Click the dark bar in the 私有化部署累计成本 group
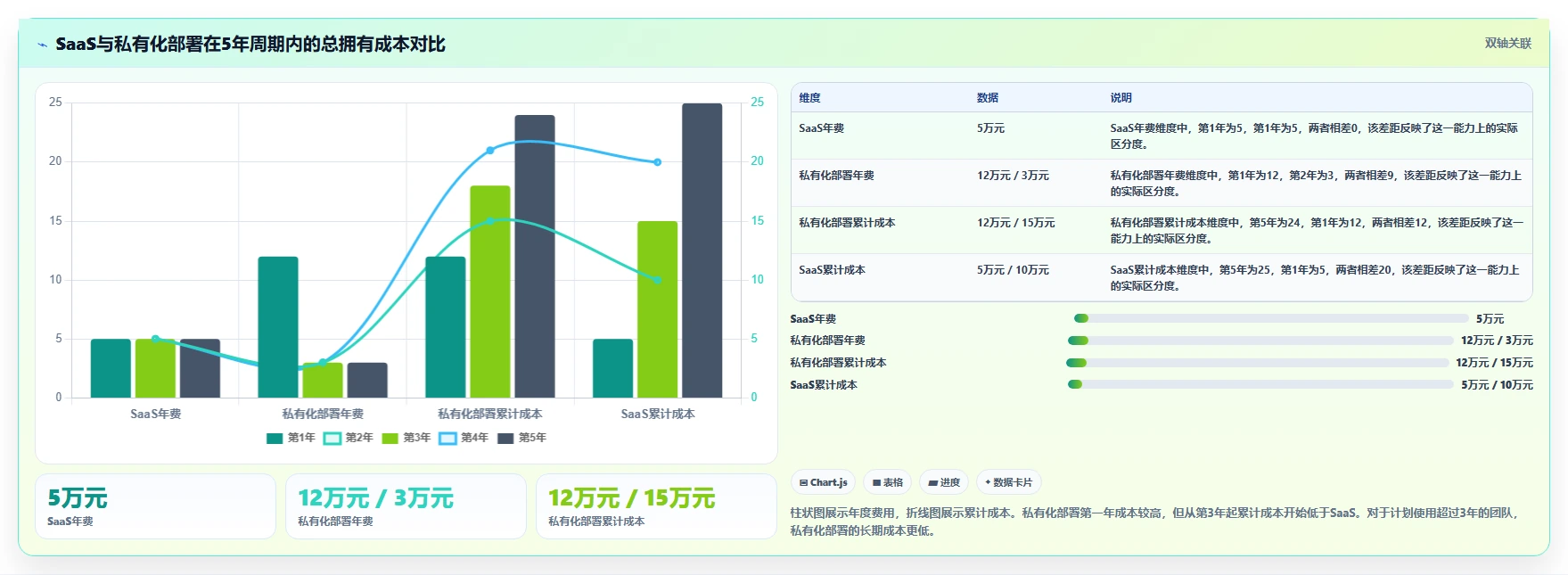The image size is (1568, 575). pyautogui.click(x=535, y=256)
